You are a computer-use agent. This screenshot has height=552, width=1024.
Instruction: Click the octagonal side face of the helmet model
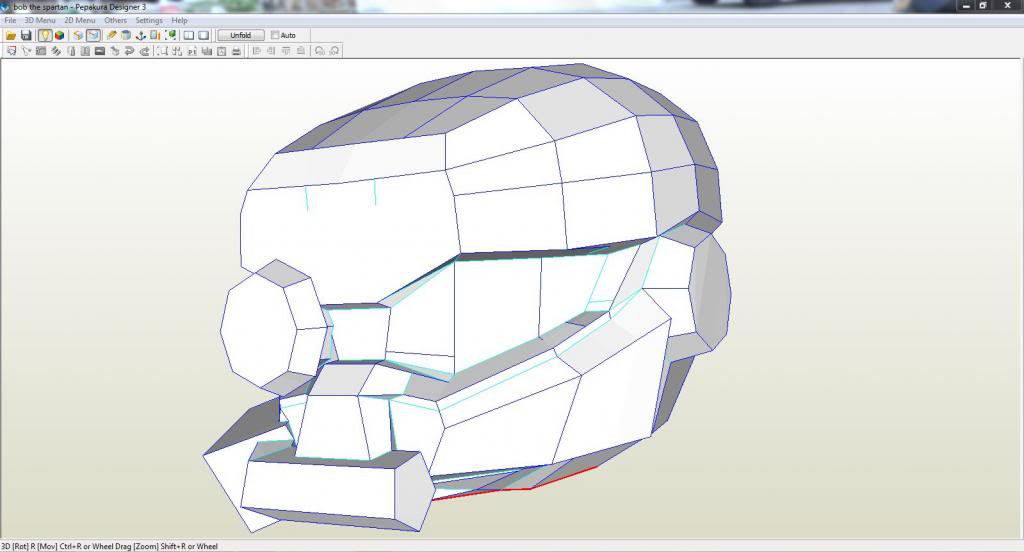click(259, 330)
